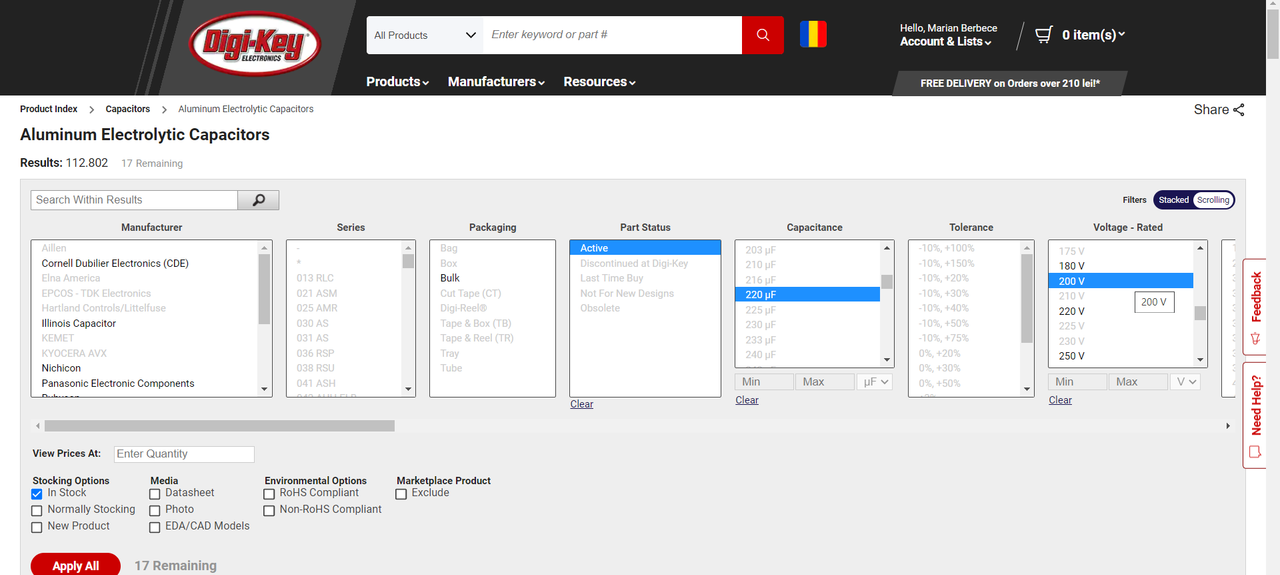Open the Need Help side tab

[x=1256, y=415]
